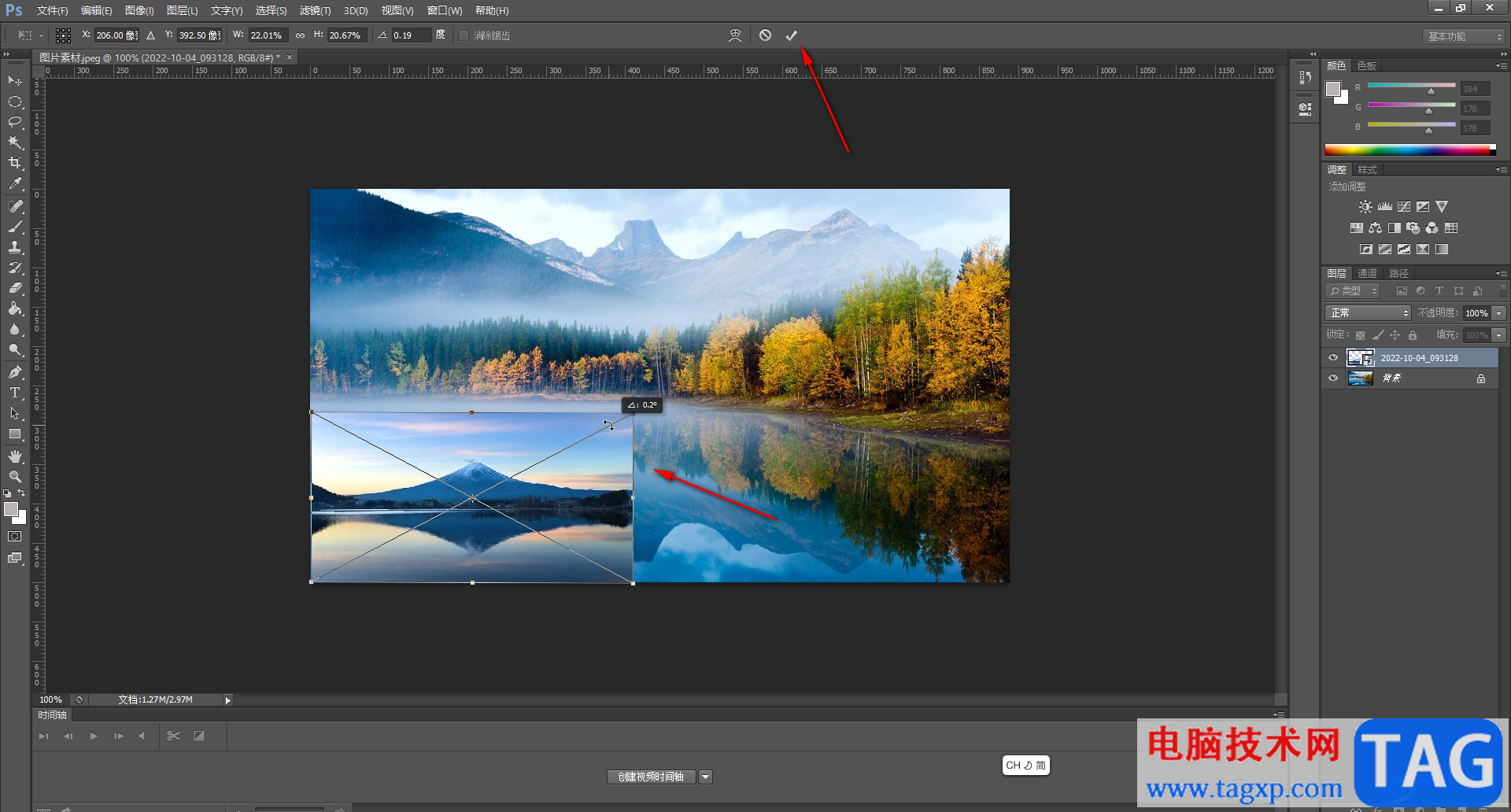The width and height of the screenshot is (1511, 812).
Task: Toggle lock position icon
Action: [x=1395, y=335]
